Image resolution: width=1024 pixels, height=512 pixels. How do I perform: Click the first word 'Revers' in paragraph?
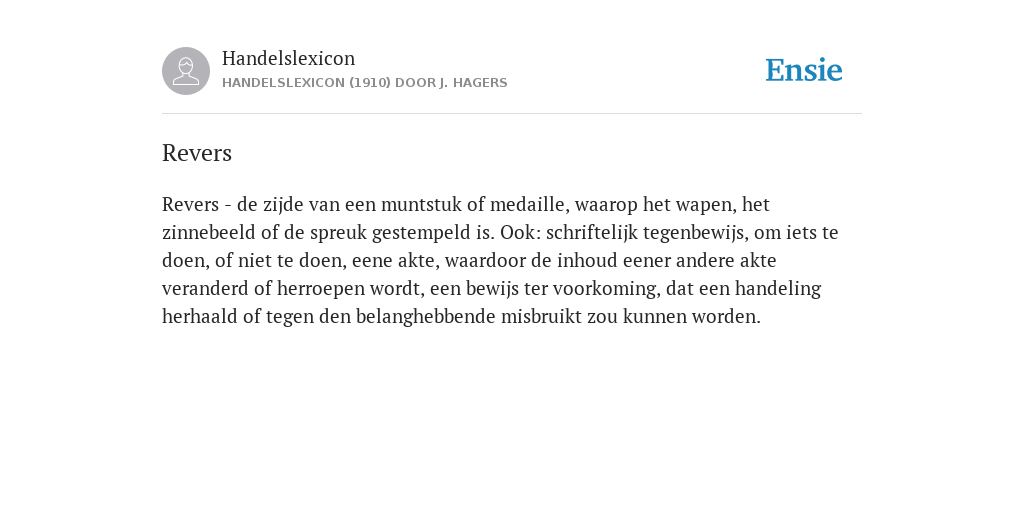[x=190, y=204]
